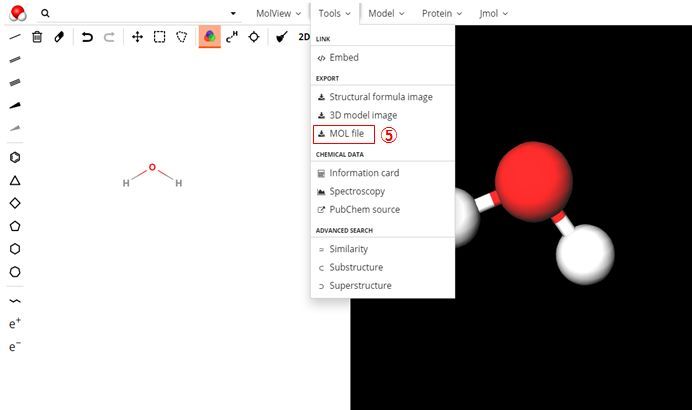
Task: Toggle the atom color mode button
Action: 209,37
